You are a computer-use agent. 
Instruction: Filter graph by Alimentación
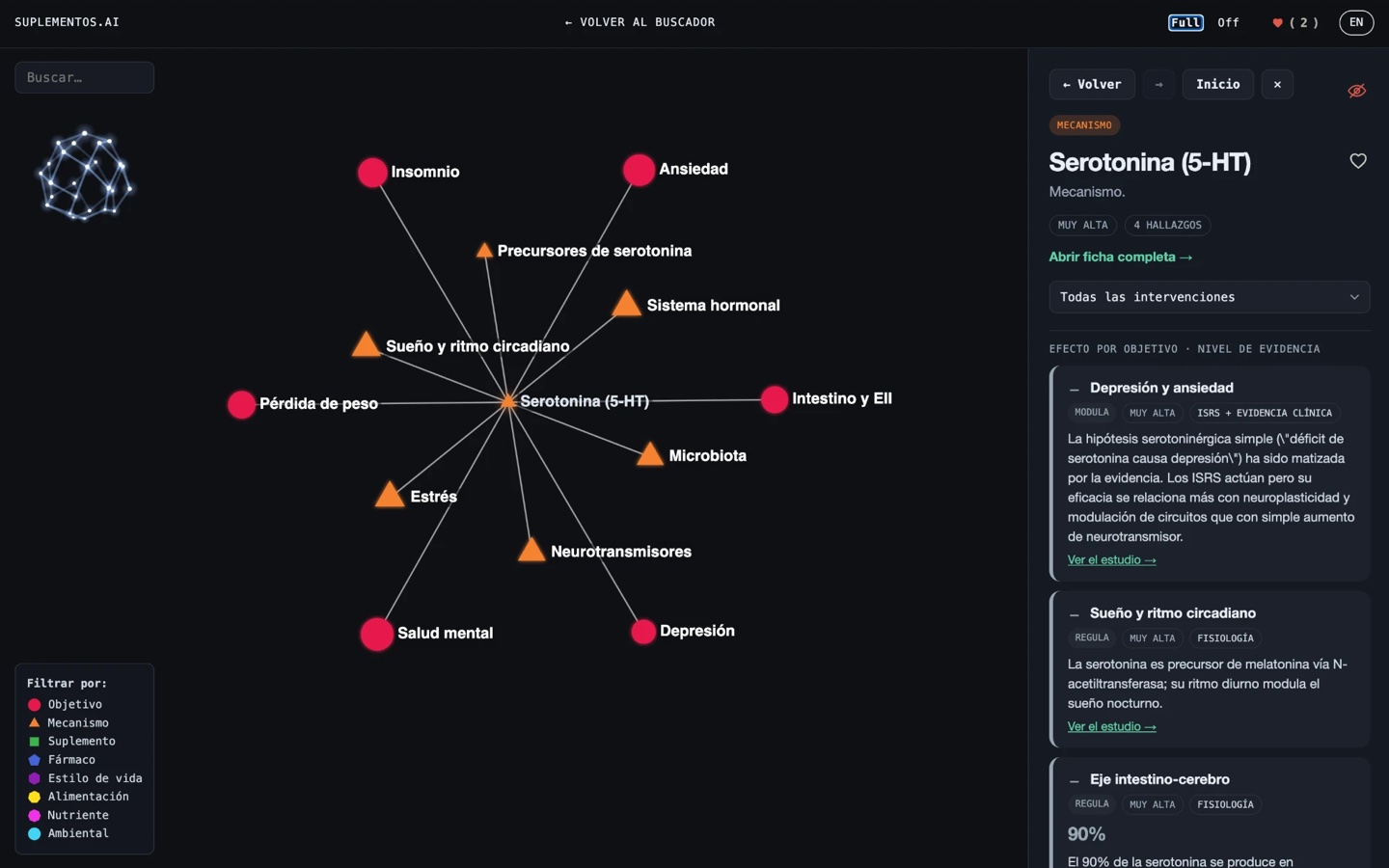pyautogui.click(x=78, y=797)
